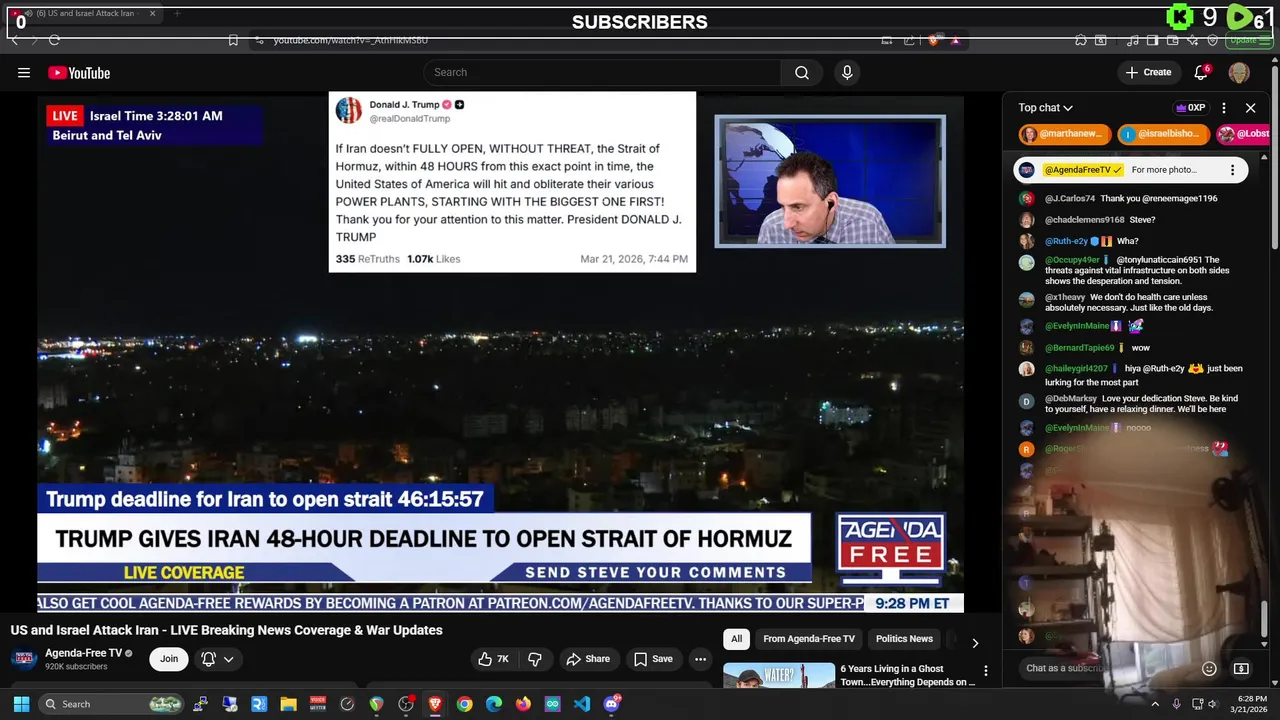Open the 0XP crown badge
Image resolution: width=1280 pixels, height=720 pixels.
tap(1190, 108)
